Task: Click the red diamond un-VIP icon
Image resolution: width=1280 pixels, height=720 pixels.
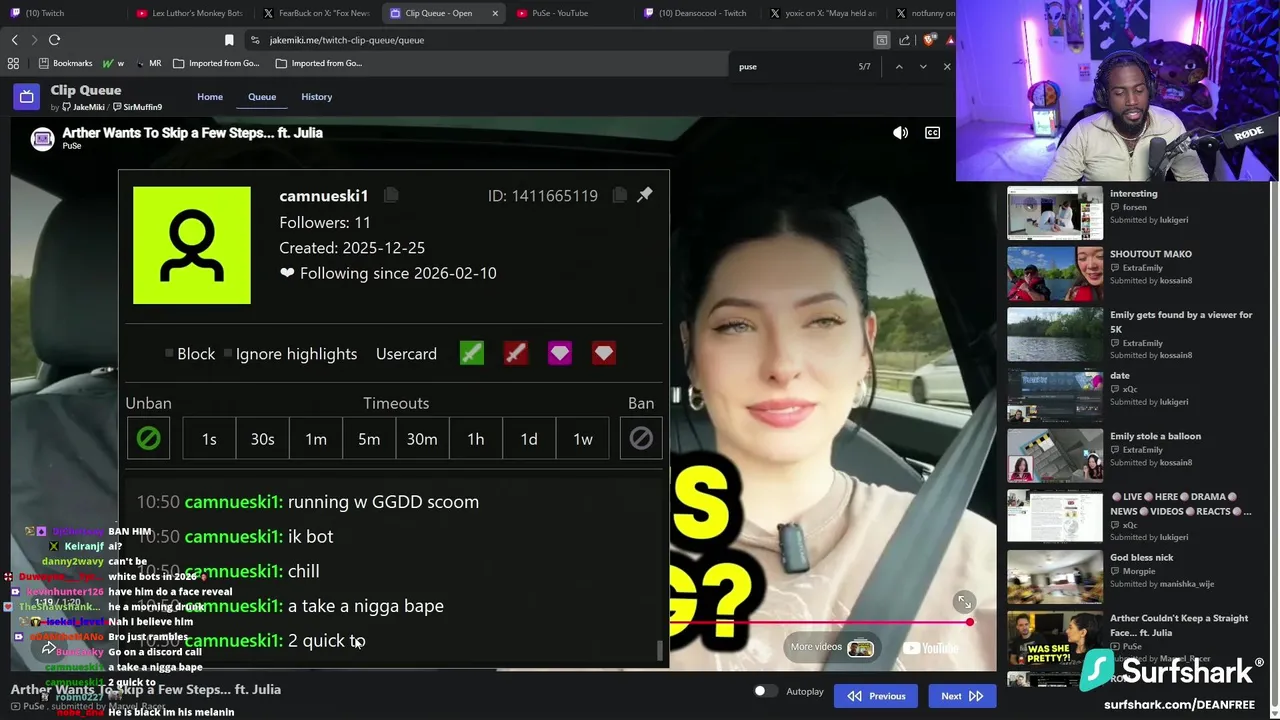Action: click(x=604, y=353)
